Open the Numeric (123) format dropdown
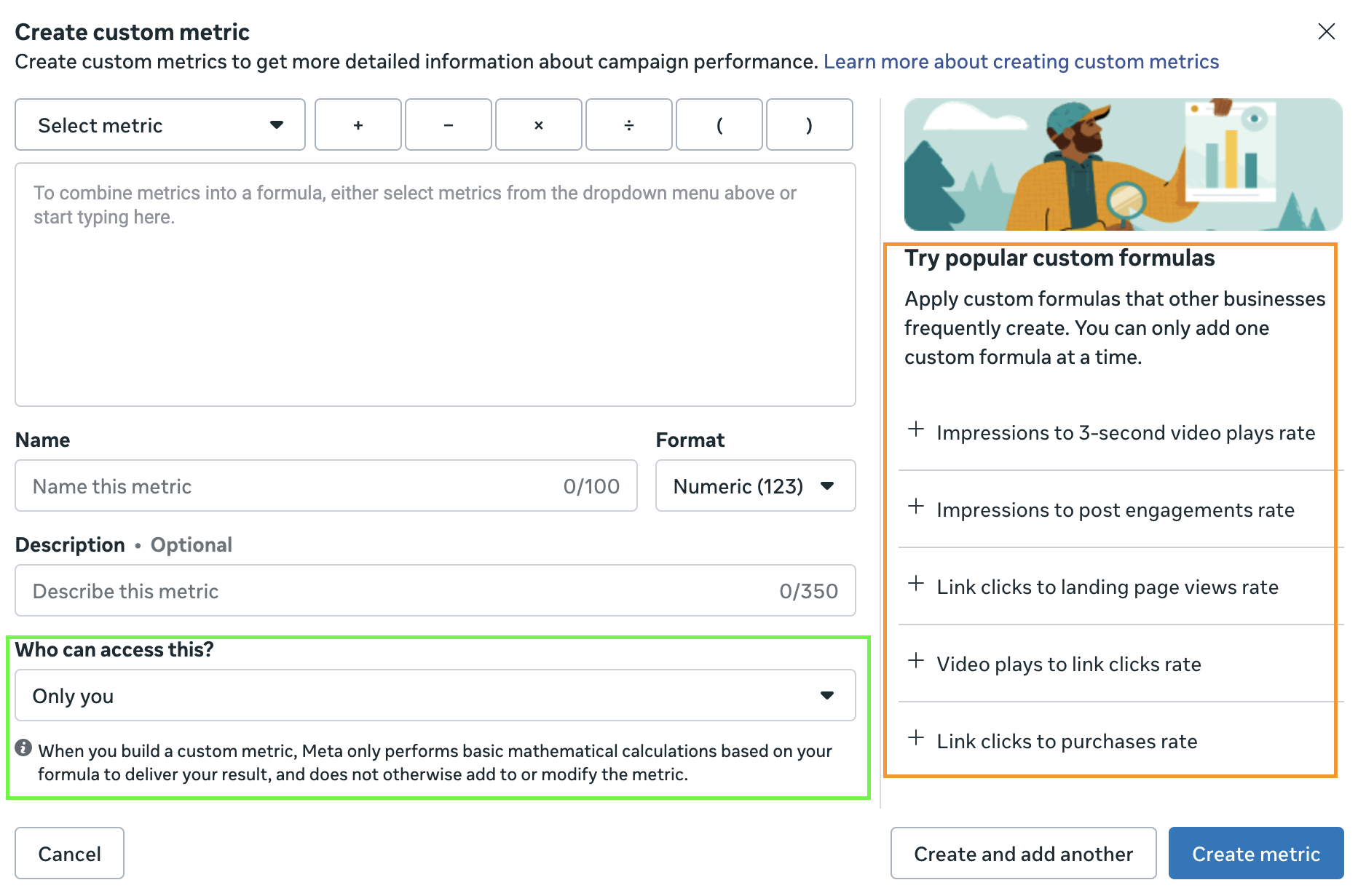1358x896 pixels. click(755, 486)
